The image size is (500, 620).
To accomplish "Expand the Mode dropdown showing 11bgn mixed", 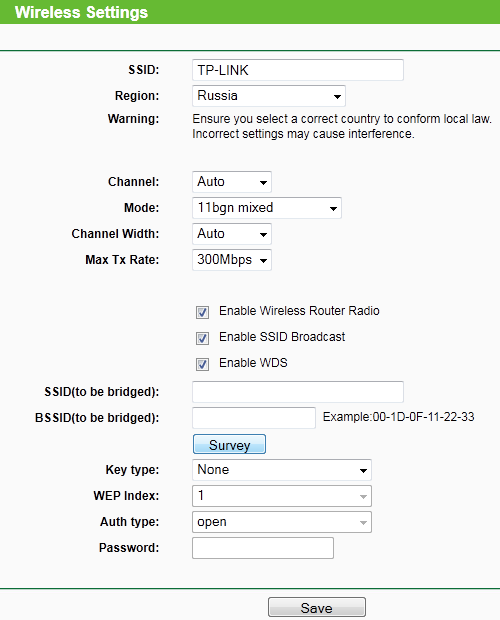I will (267, 208).
